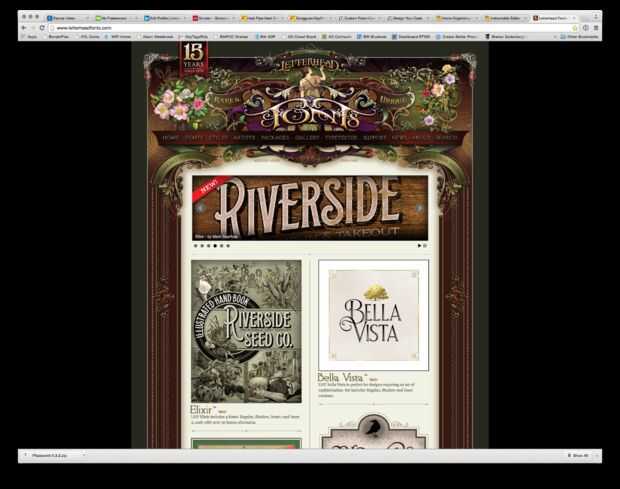Open ARTISTS in the site navigation
This screenshot has width=620, height=489.
click(x=244, y=138)
